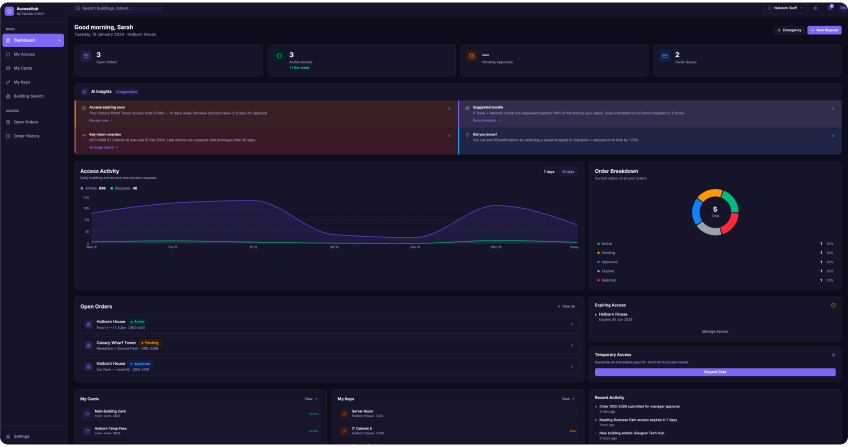Click the Request Pass button
This screenshot has width=848, height=447.
[x=715, y=372]
